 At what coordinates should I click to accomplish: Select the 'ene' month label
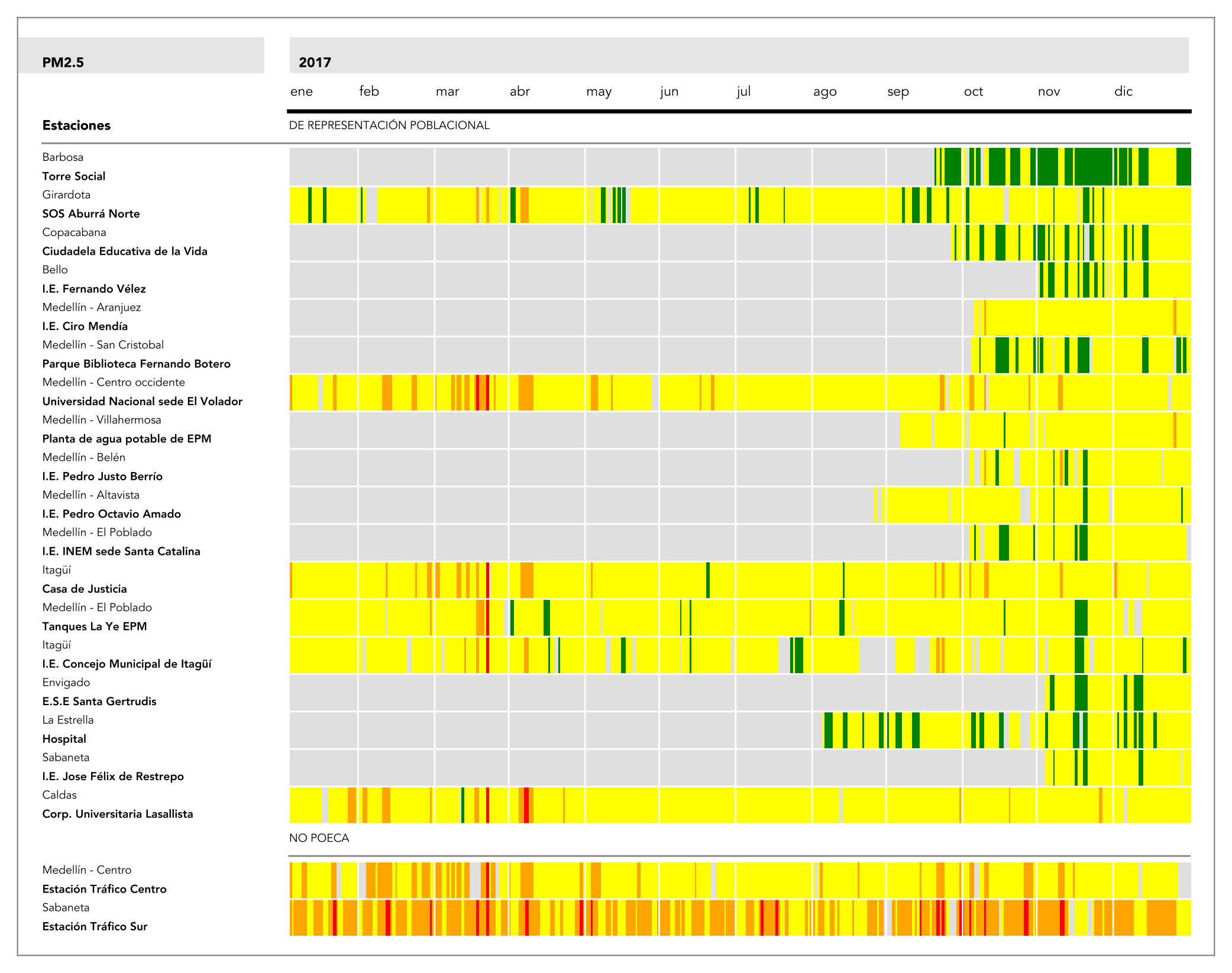pyautogui.click(x=301, y=91)
